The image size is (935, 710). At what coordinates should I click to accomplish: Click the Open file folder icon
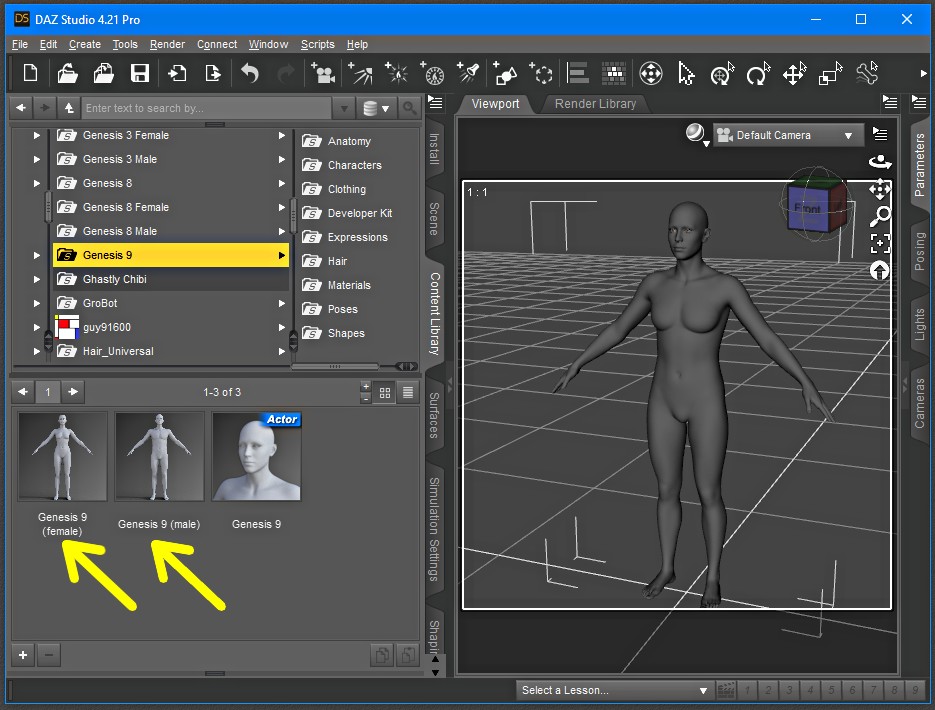(x=67, y=73)
